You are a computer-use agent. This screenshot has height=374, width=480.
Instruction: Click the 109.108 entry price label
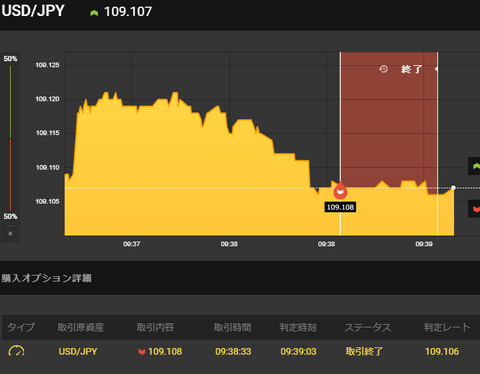click(340, 207)
